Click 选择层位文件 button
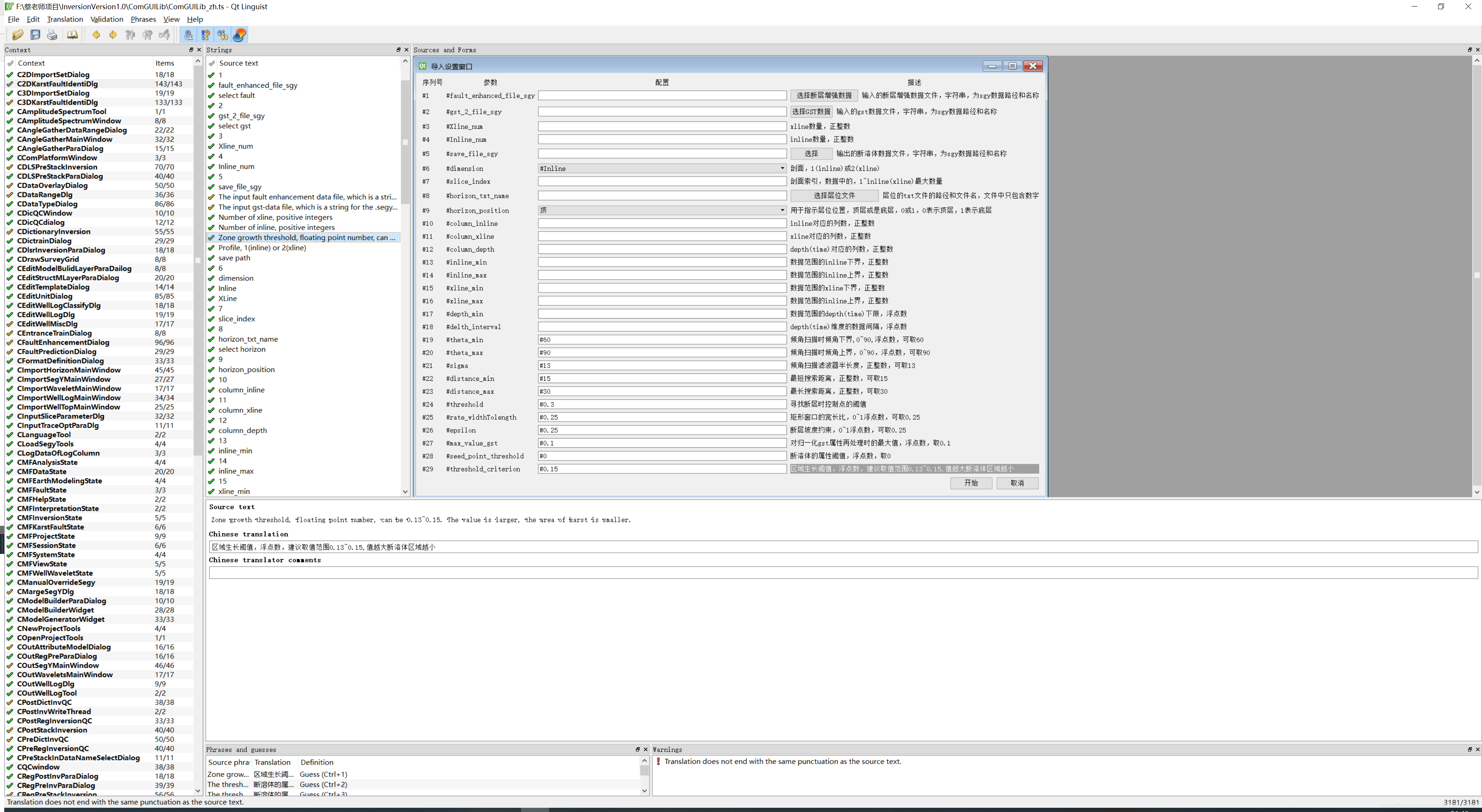This screenshot has width=1482, height=812. (834, 195)
